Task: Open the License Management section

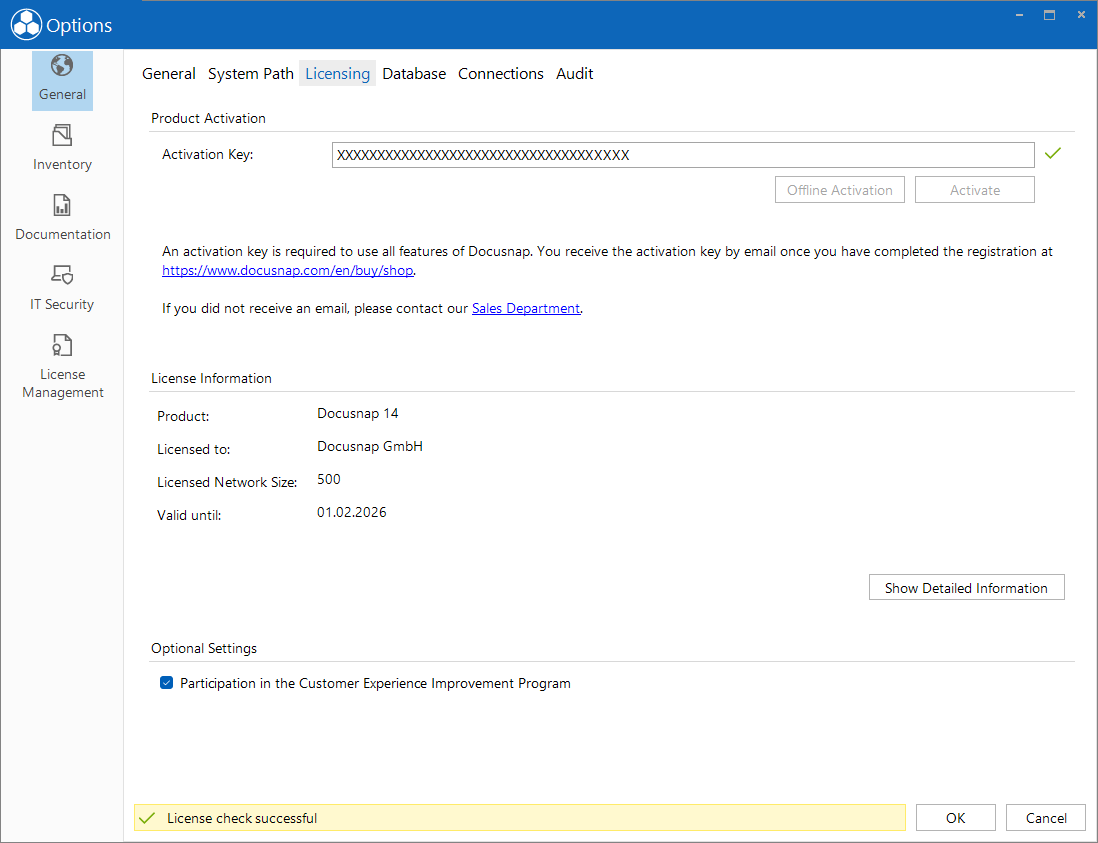Action: click(x=62, y=367)
